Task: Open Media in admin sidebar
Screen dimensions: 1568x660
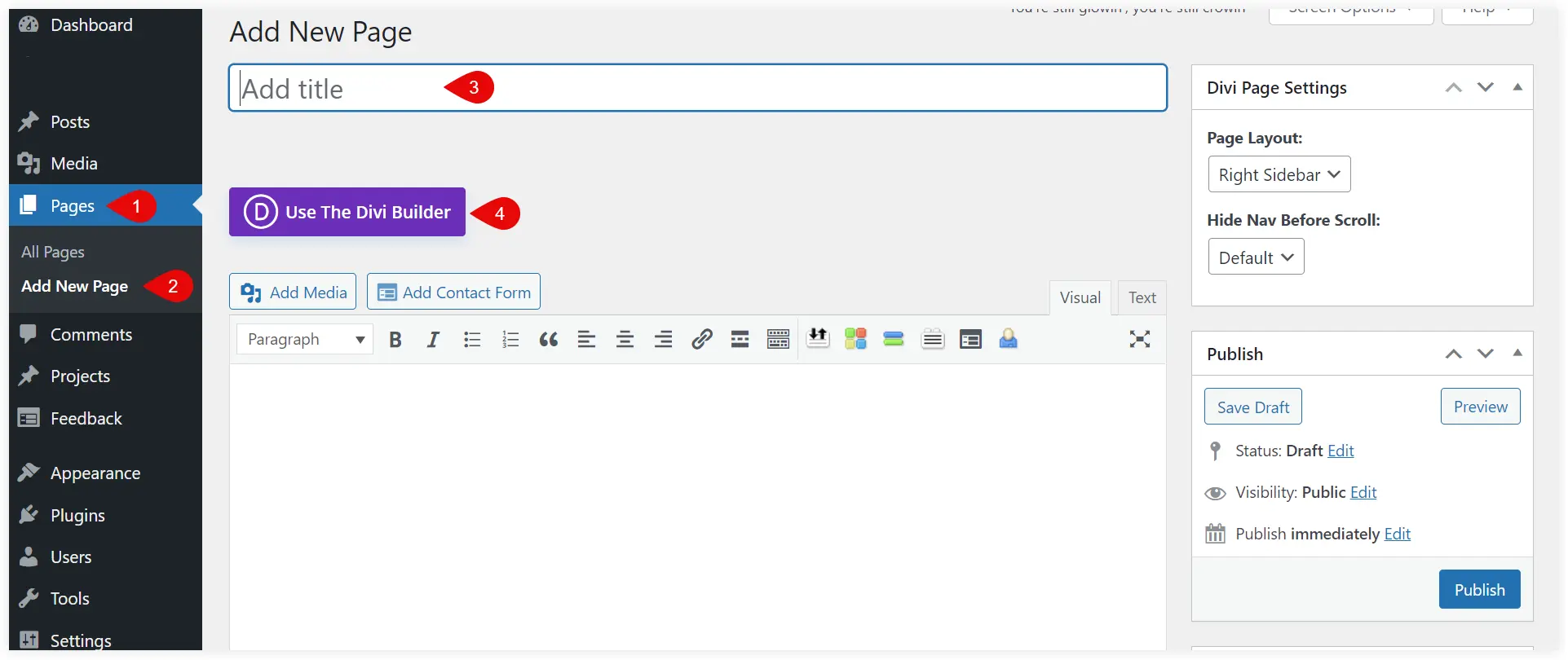Action: click(105, 164)
